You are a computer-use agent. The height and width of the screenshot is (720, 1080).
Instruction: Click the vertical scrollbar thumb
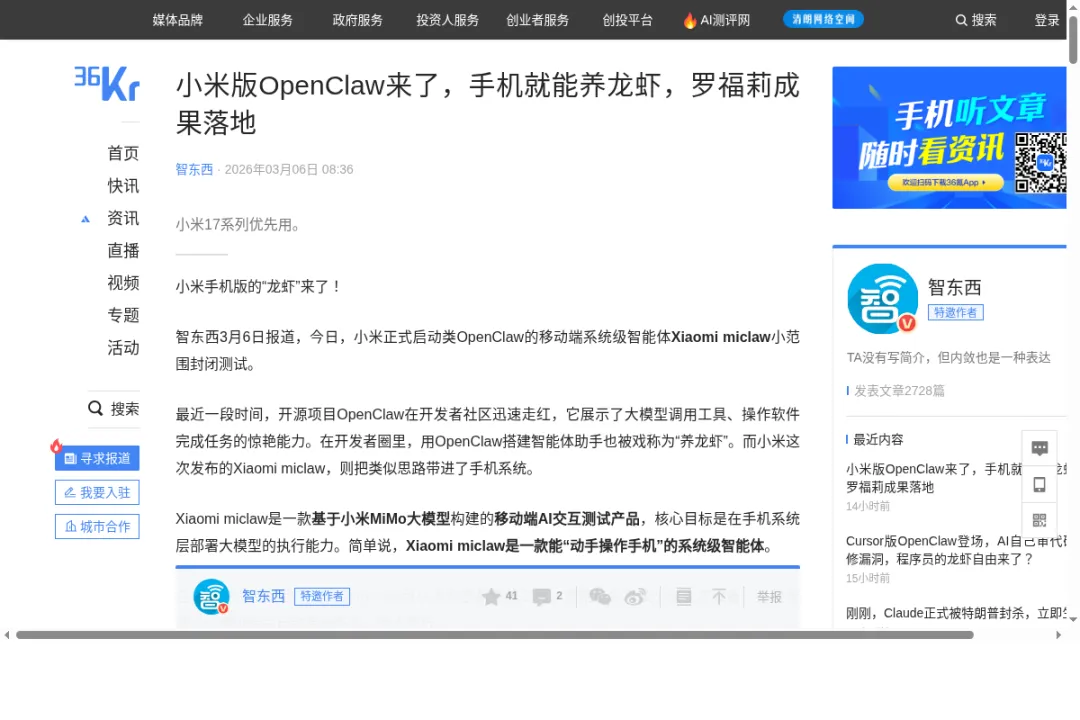click(1073, 40)
